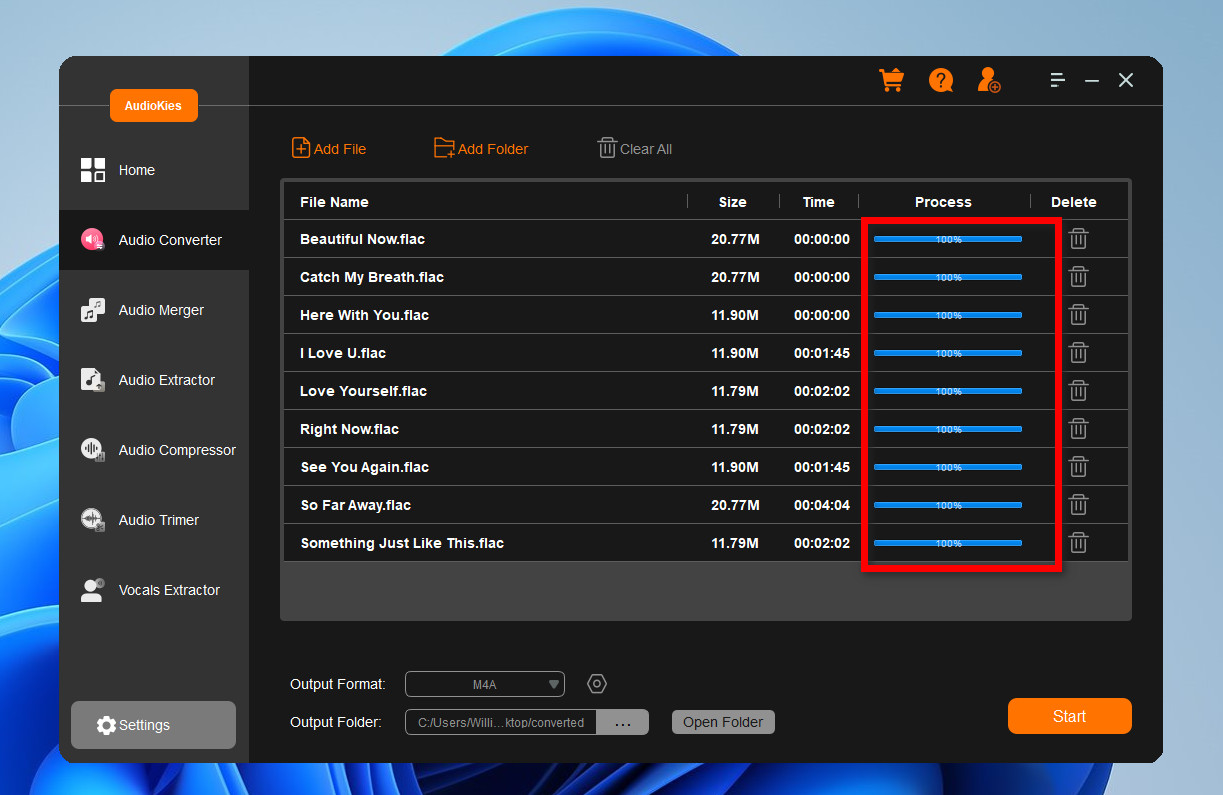Click the Add Folder button
The height and width of the screenshot is (795, 1223).
click(481, 148)
